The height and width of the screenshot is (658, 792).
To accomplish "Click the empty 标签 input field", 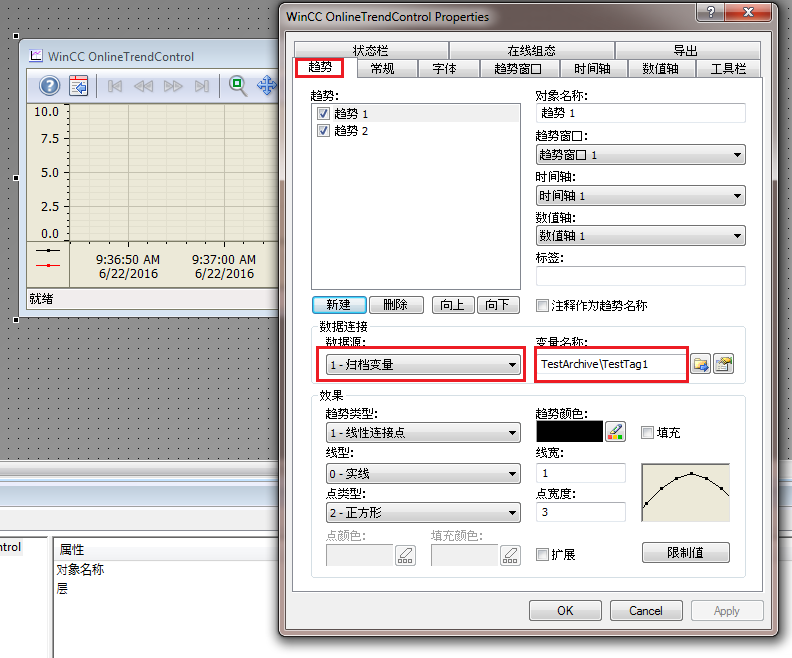I will tap(640, 276).
